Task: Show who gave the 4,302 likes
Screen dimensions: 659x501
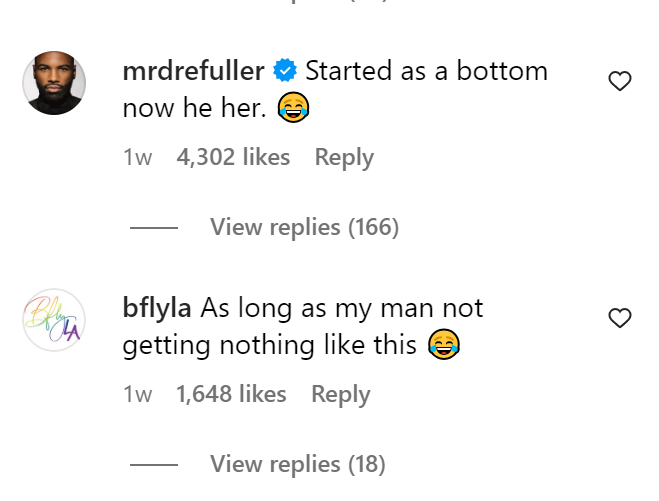Action: pyautogui.click(x=233, y=157)
